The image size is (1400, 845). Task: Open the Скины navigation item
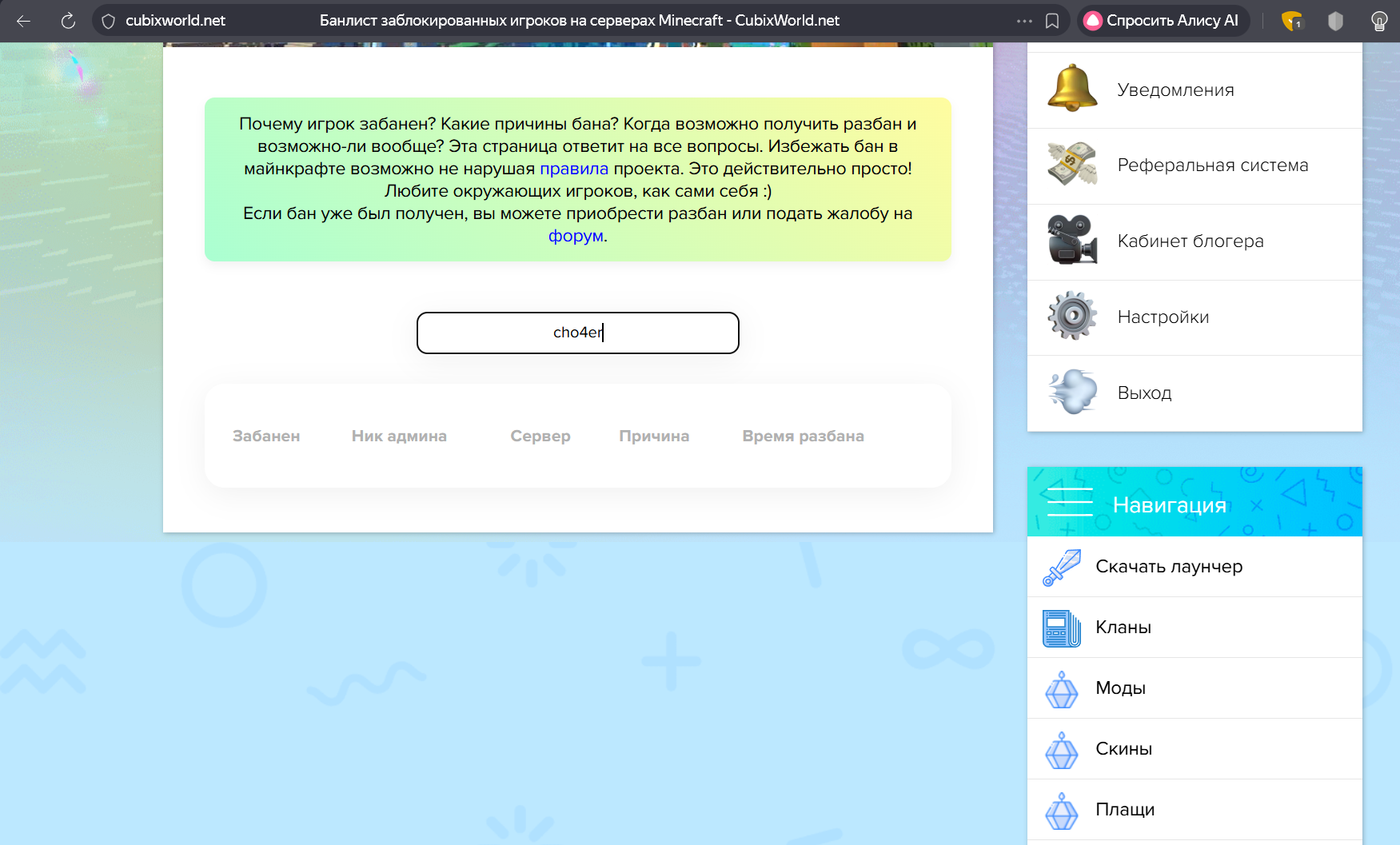tap(1123, 749)
